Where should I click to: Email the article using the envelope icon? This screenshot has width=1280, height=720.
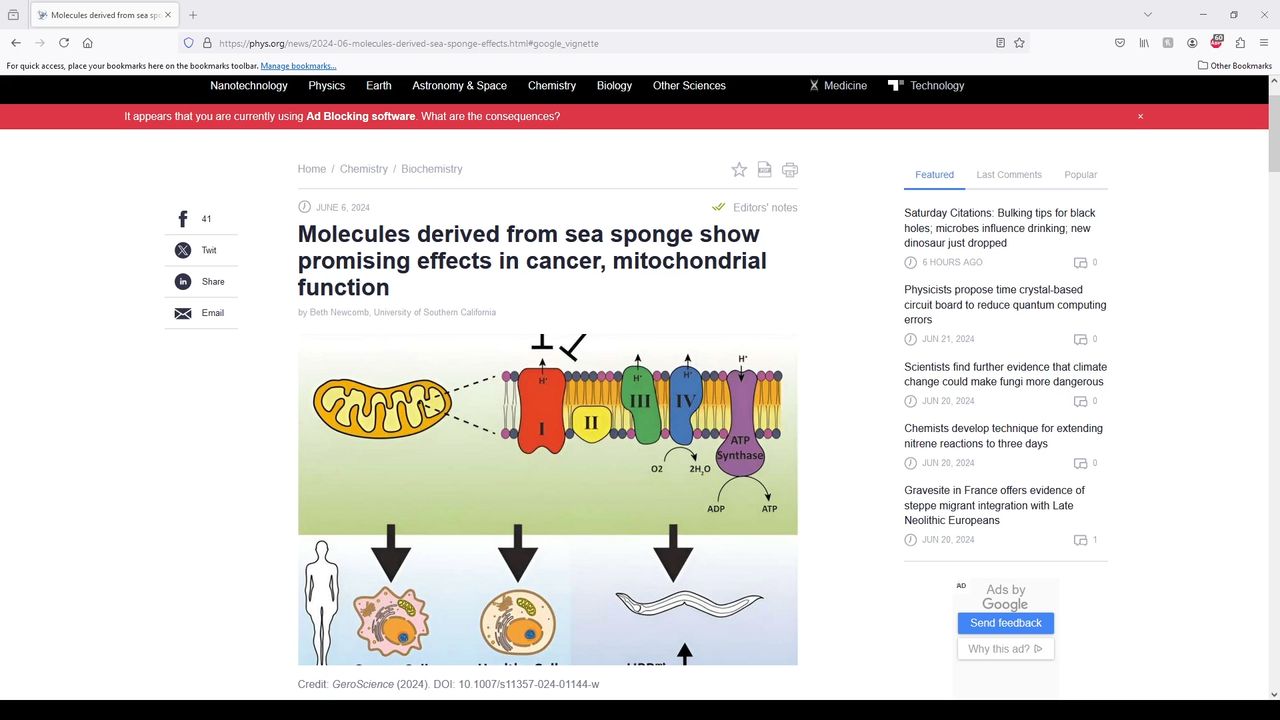pyautogui.click(x=183, y=314)
